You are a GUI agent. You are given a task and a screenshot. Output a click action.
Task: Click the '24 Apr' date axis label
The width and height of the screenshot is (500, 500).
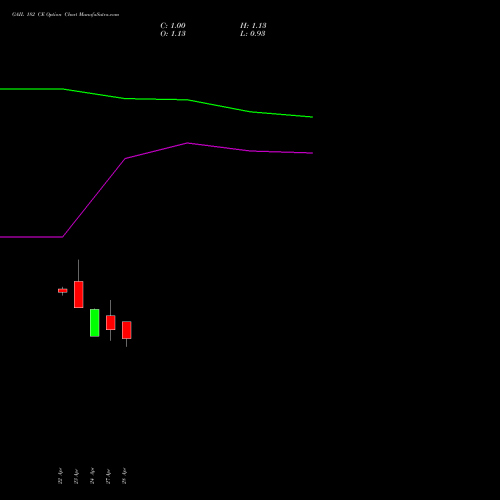click(x=92, y=476)
